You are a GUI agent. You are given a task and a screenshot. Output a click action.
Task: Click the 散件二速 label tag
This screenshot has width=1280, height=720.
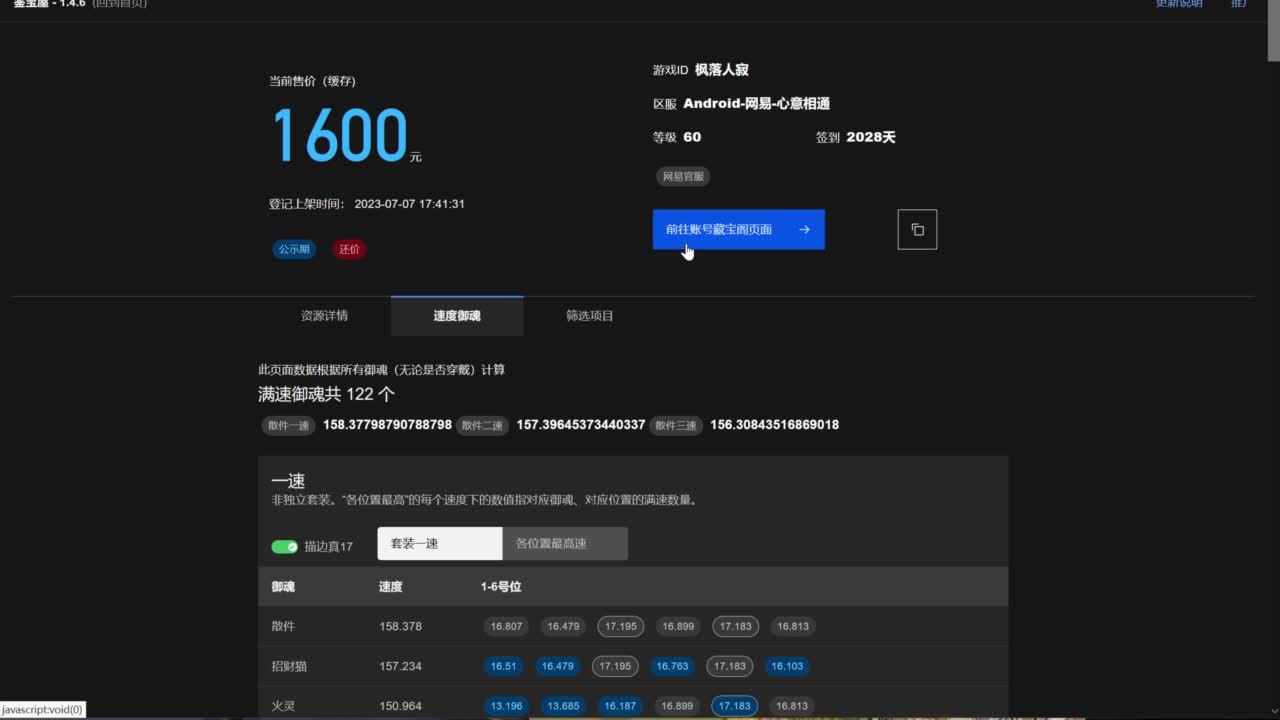(481, 425)
